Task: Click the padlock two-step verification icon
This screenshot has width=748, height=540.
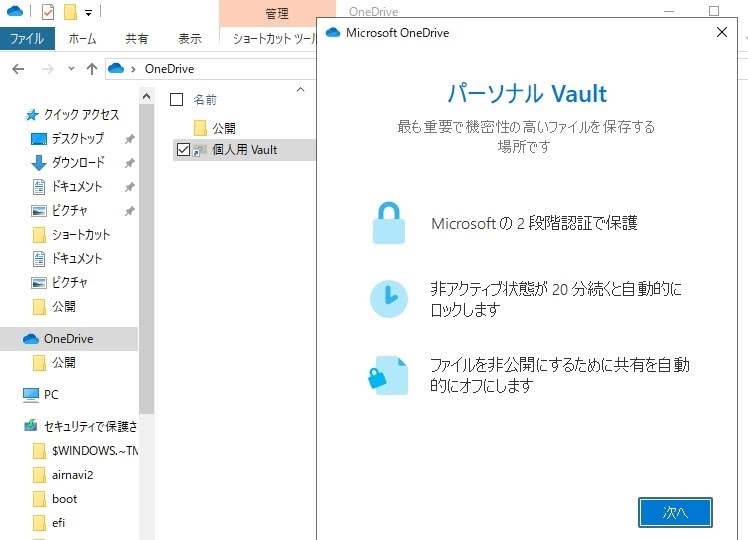Action: [x=389, y=223]
